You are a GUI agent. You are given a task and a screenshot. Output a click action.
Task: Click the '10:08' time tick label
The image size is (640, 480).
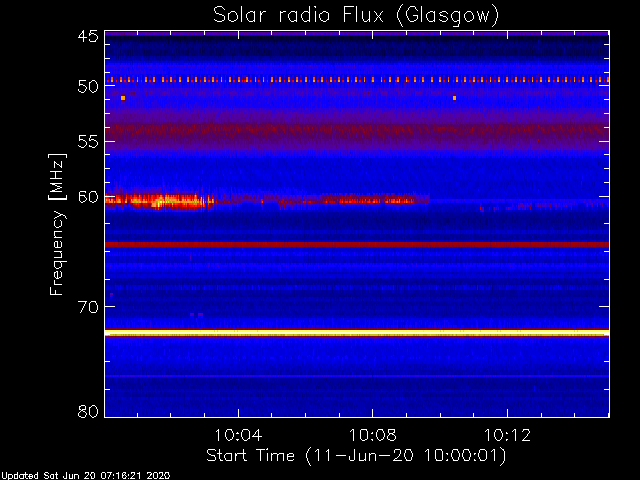point(373,435)
